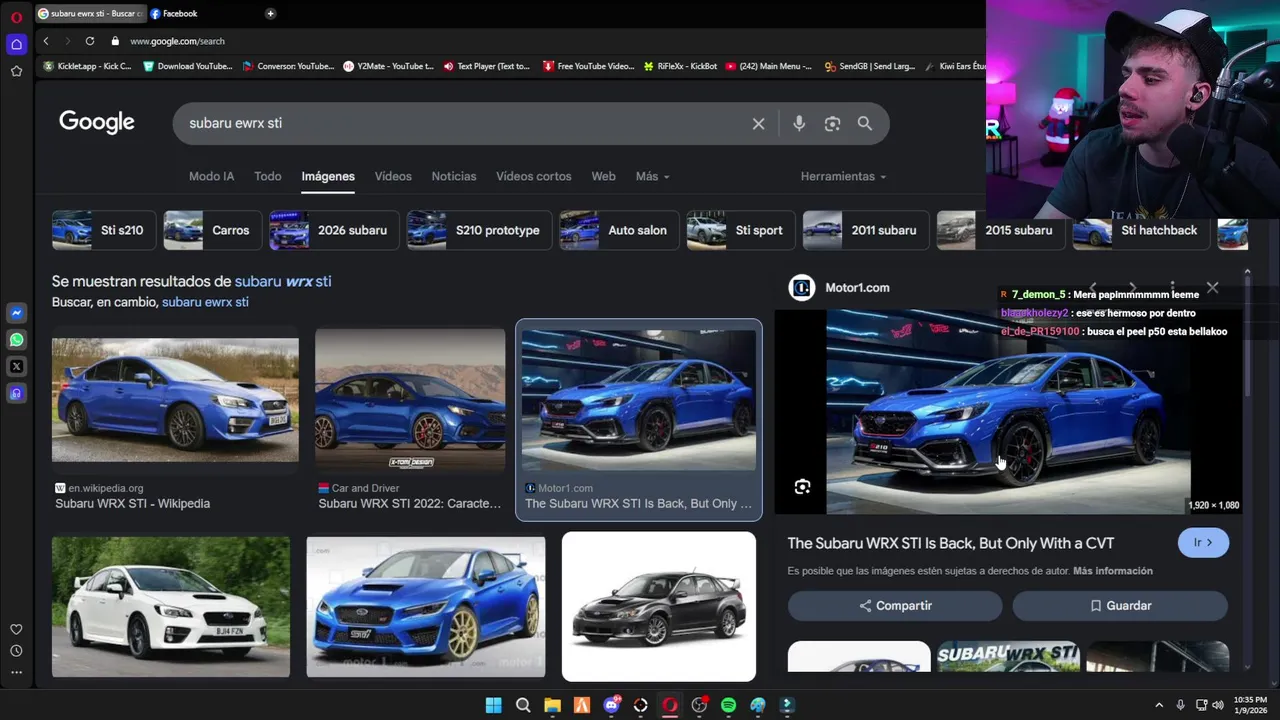
Task: Select the Web results tab
Action: click(x=603, y=176)
